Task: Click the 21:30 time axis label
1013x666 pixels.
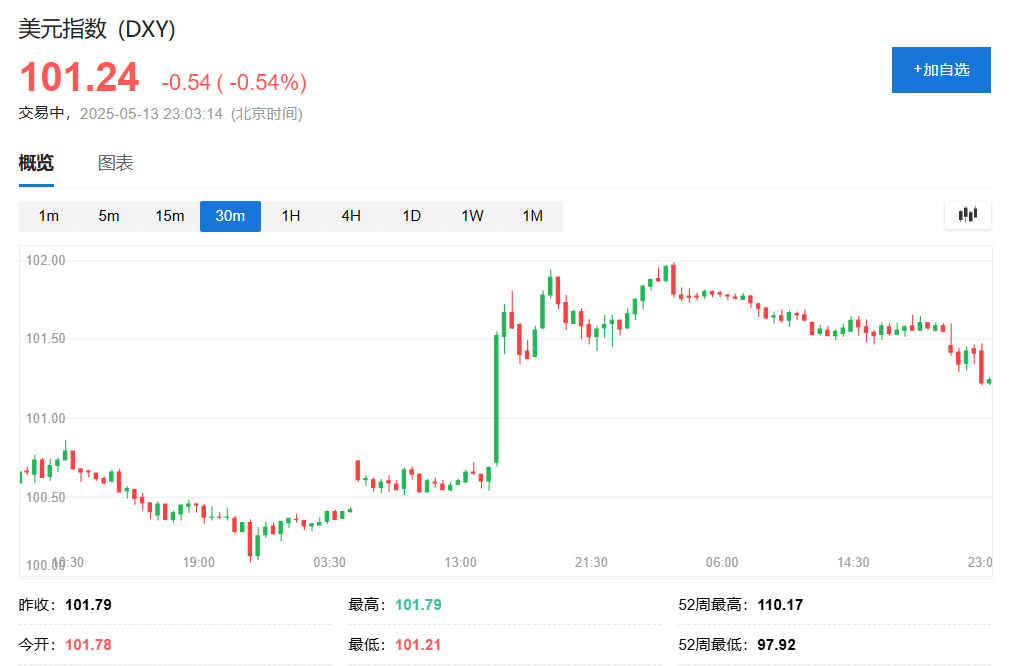Action: click(x=591, y=563)
